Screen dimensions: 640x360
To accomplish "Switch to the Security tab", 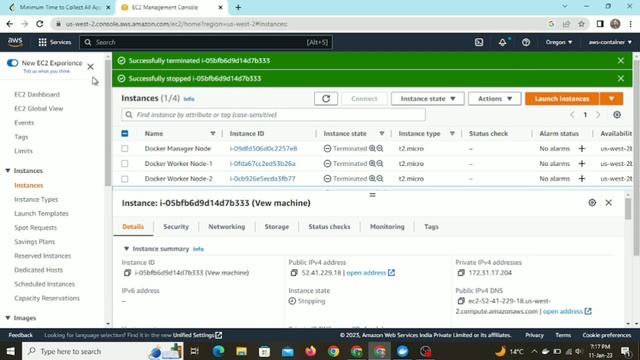I will coord(176,227).
